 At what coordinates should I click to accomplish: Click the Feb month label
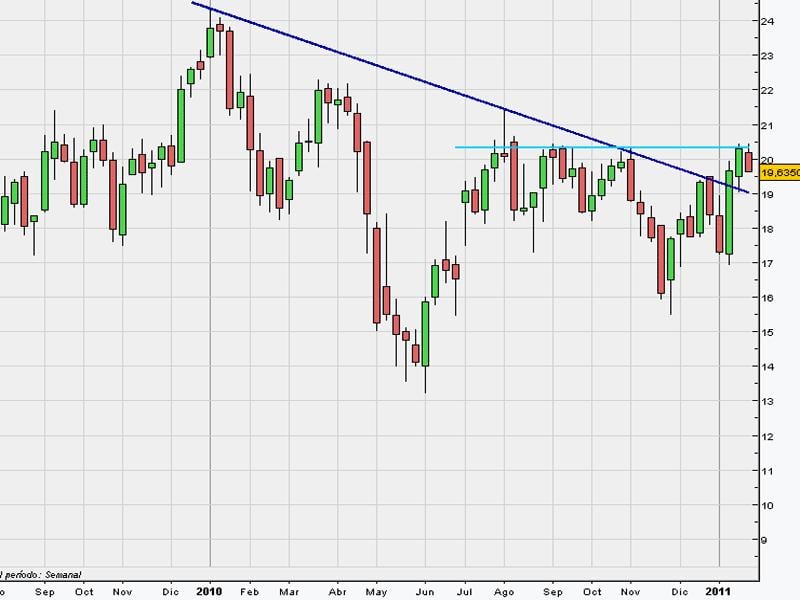pyautogui.click(x=249, y=592)
